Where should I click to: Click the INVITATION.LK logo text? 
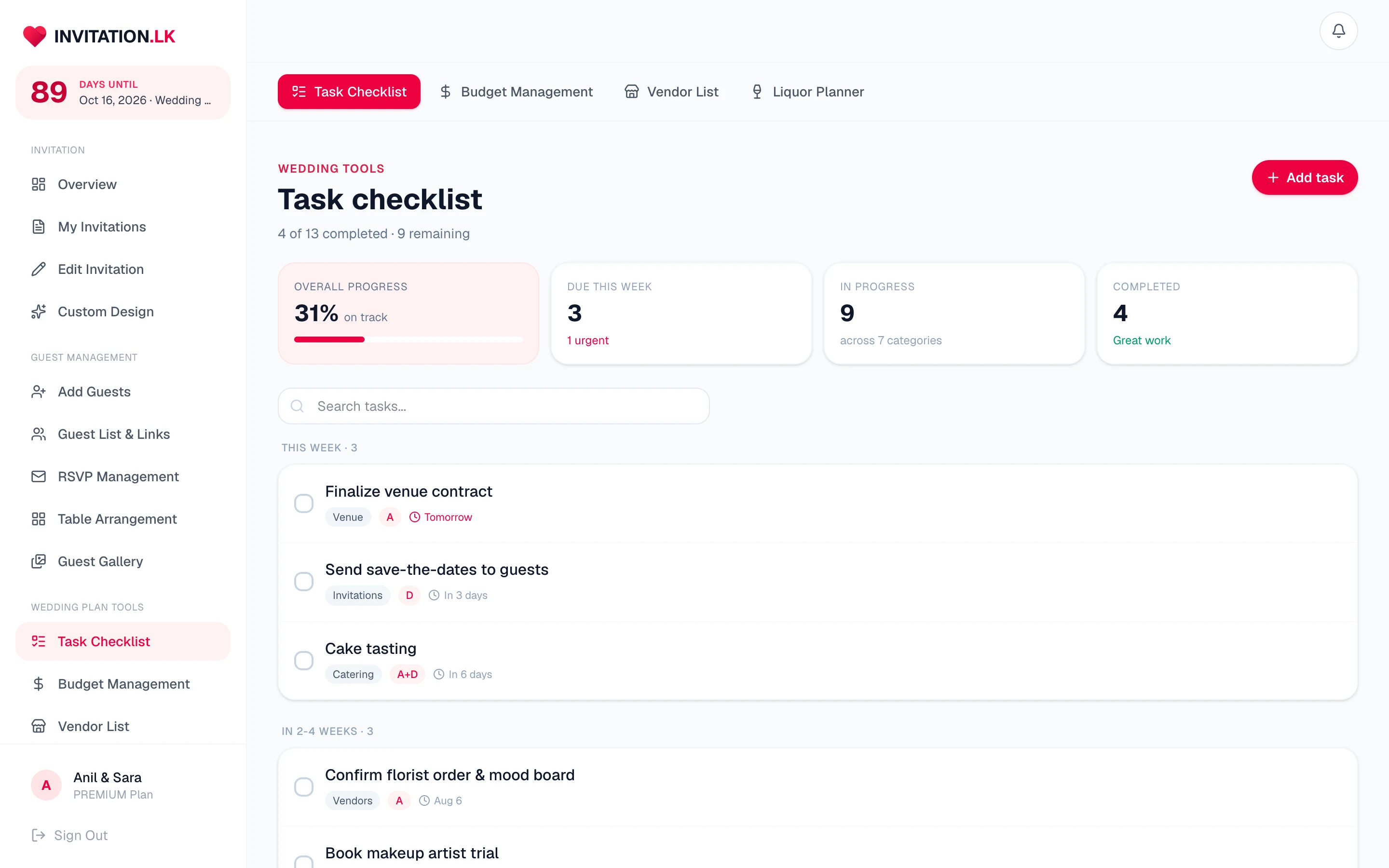[114, 37]
